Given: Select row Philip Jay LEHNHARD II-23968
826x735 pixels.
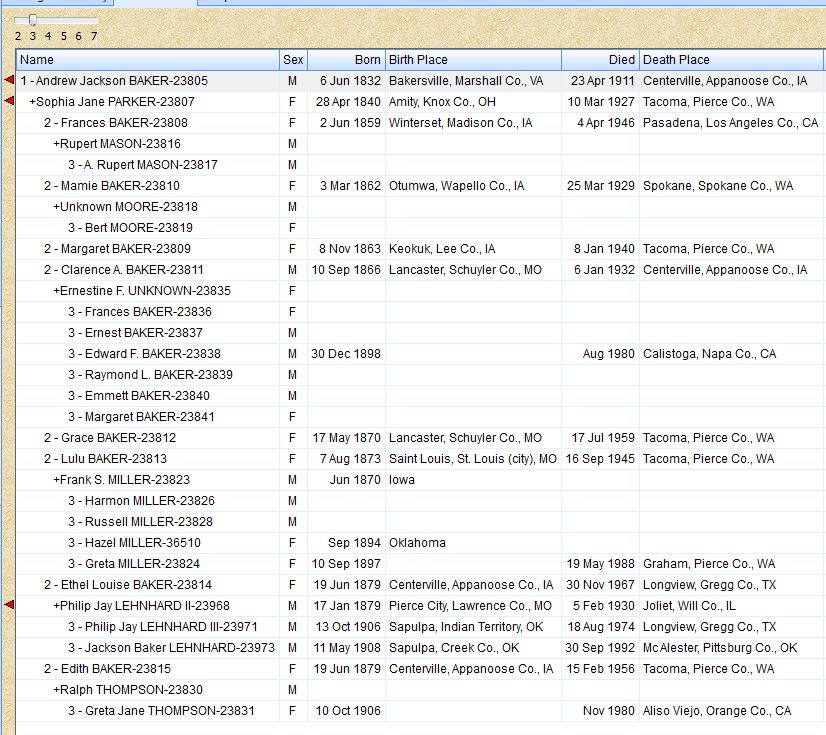Looking at the screenshot, I should pyautogui.click(x=420, y=606).
